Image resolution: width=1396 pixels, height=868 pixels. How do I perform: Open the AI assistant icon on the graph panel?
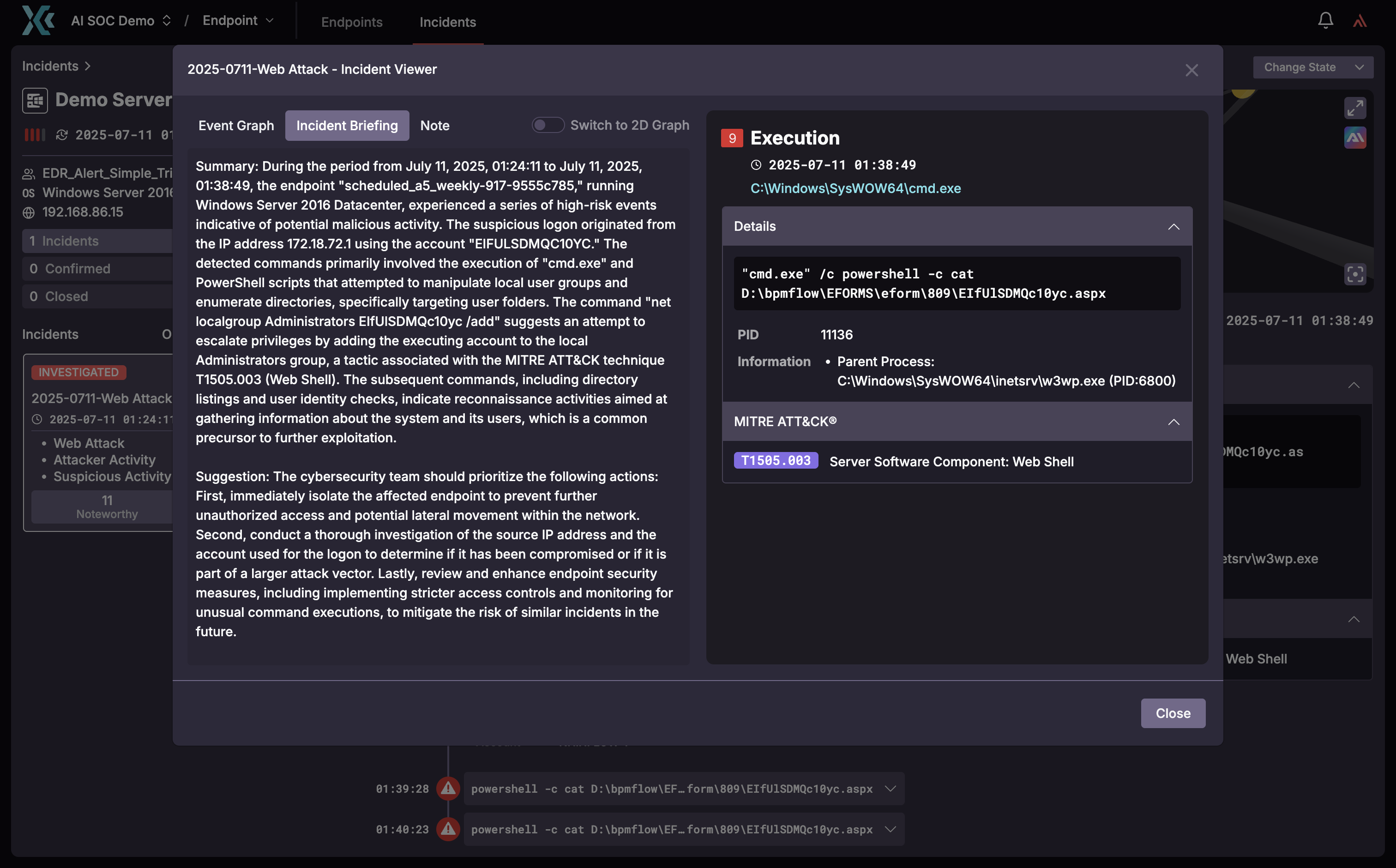1356,137
